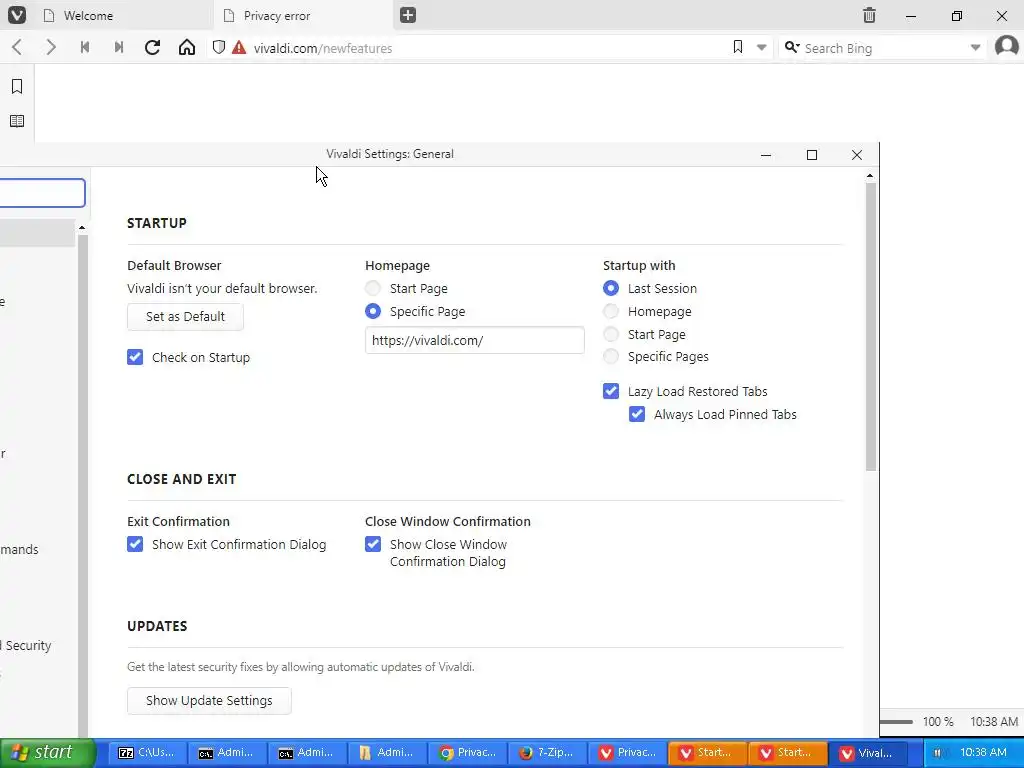Open the tracker blocker shield icon
The image size is (1024, 768).
(219, 47)
